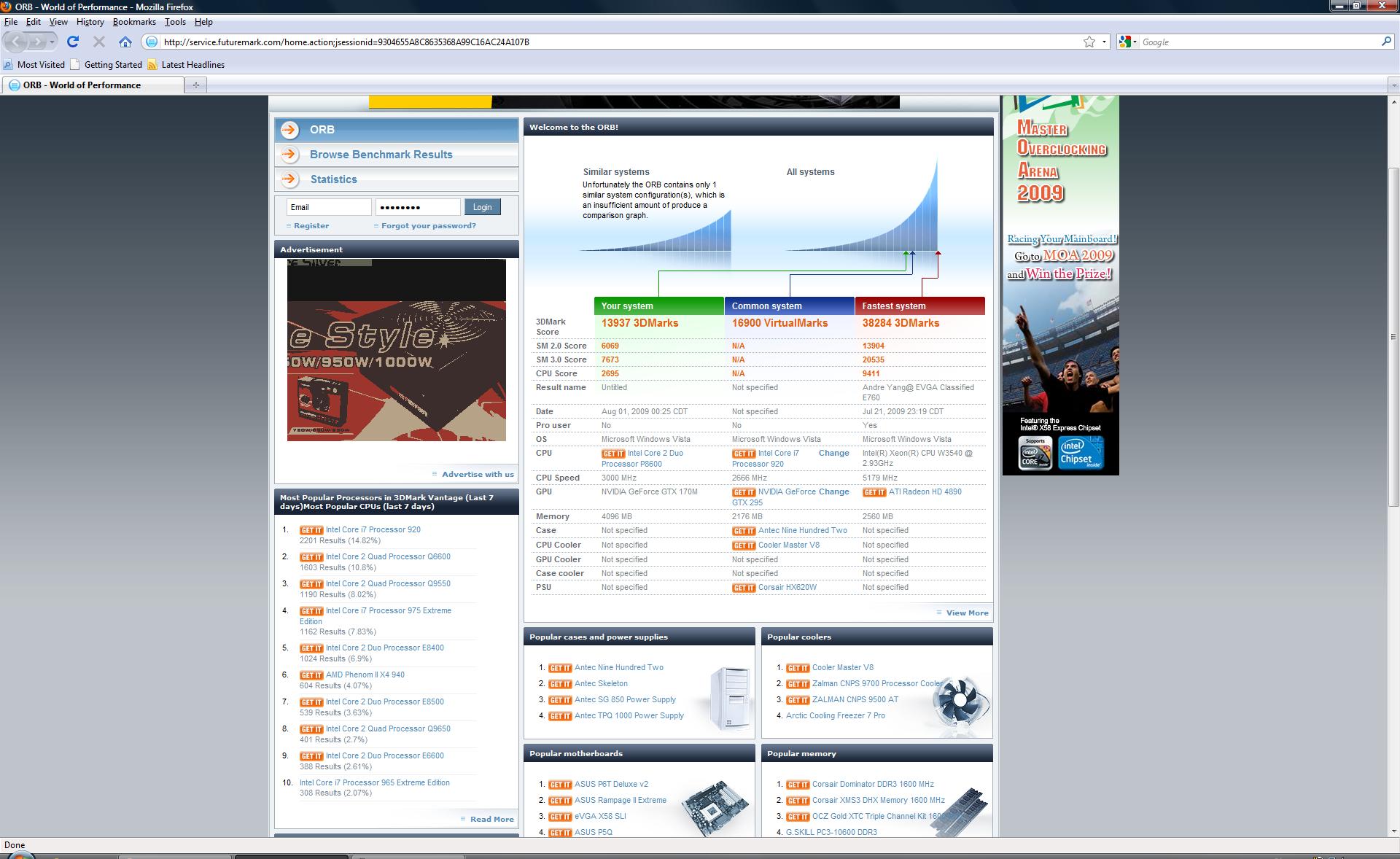Open the search engine selector dropdown
This screenshot has height=859, width=1400.
[x=1127, y=42]
